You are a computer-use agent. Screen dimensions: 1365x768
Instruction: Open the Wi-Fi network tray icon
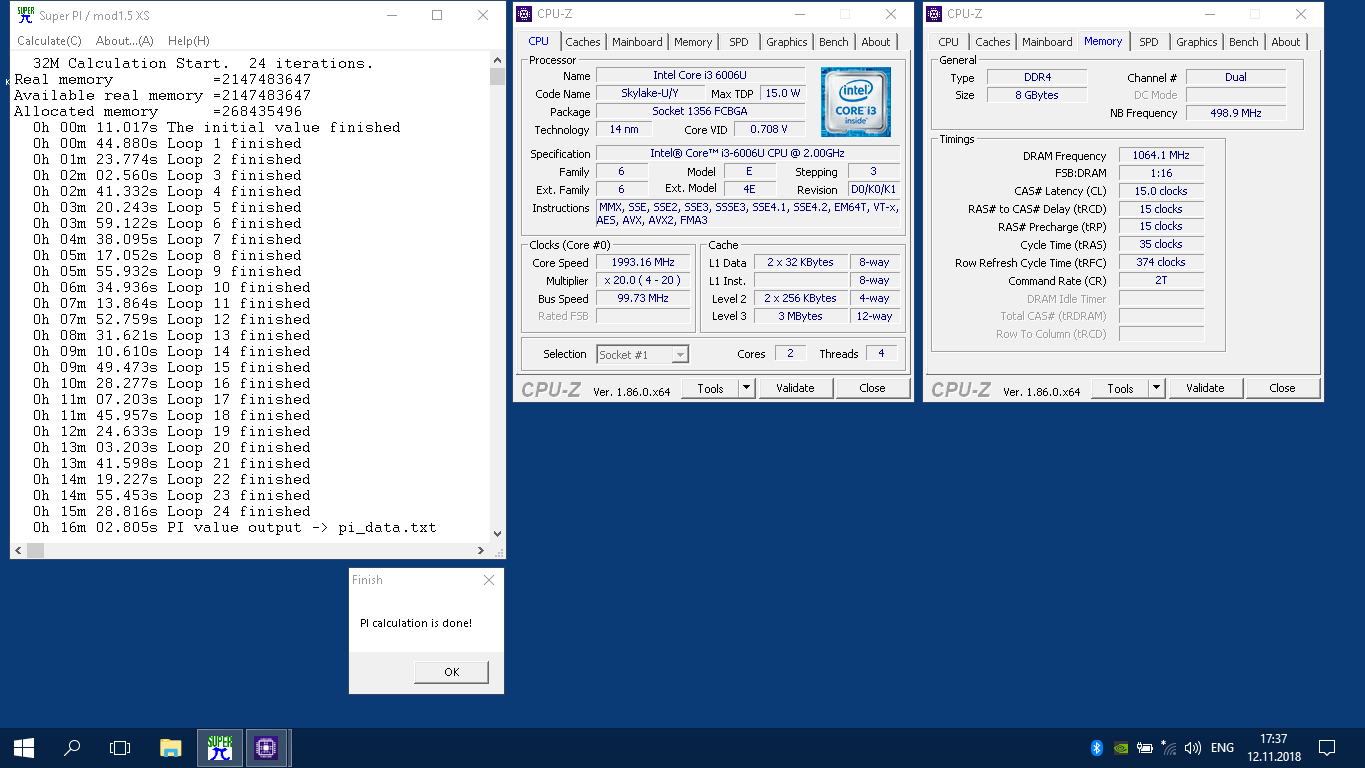point(1168,747)
